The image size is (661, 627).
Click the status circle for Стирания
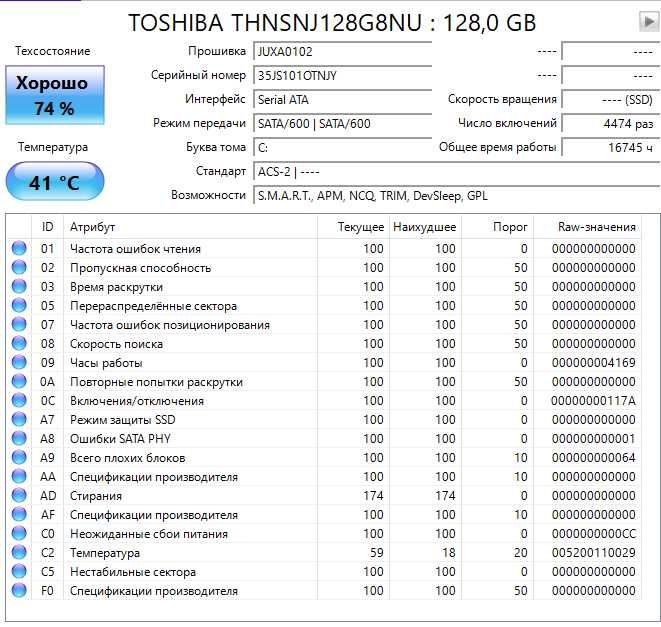pos(19,495)
